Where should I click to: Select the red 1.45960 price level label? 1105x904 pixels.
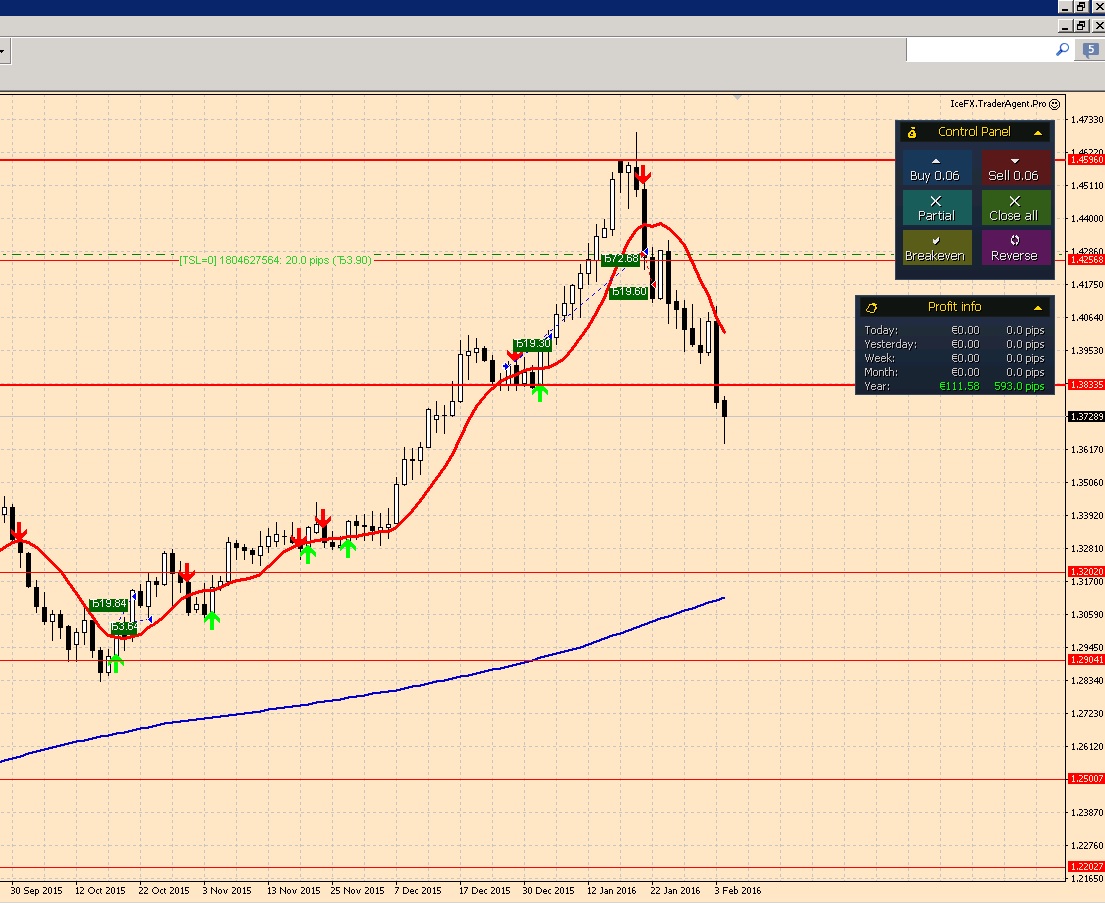(x=1086, y=160)
